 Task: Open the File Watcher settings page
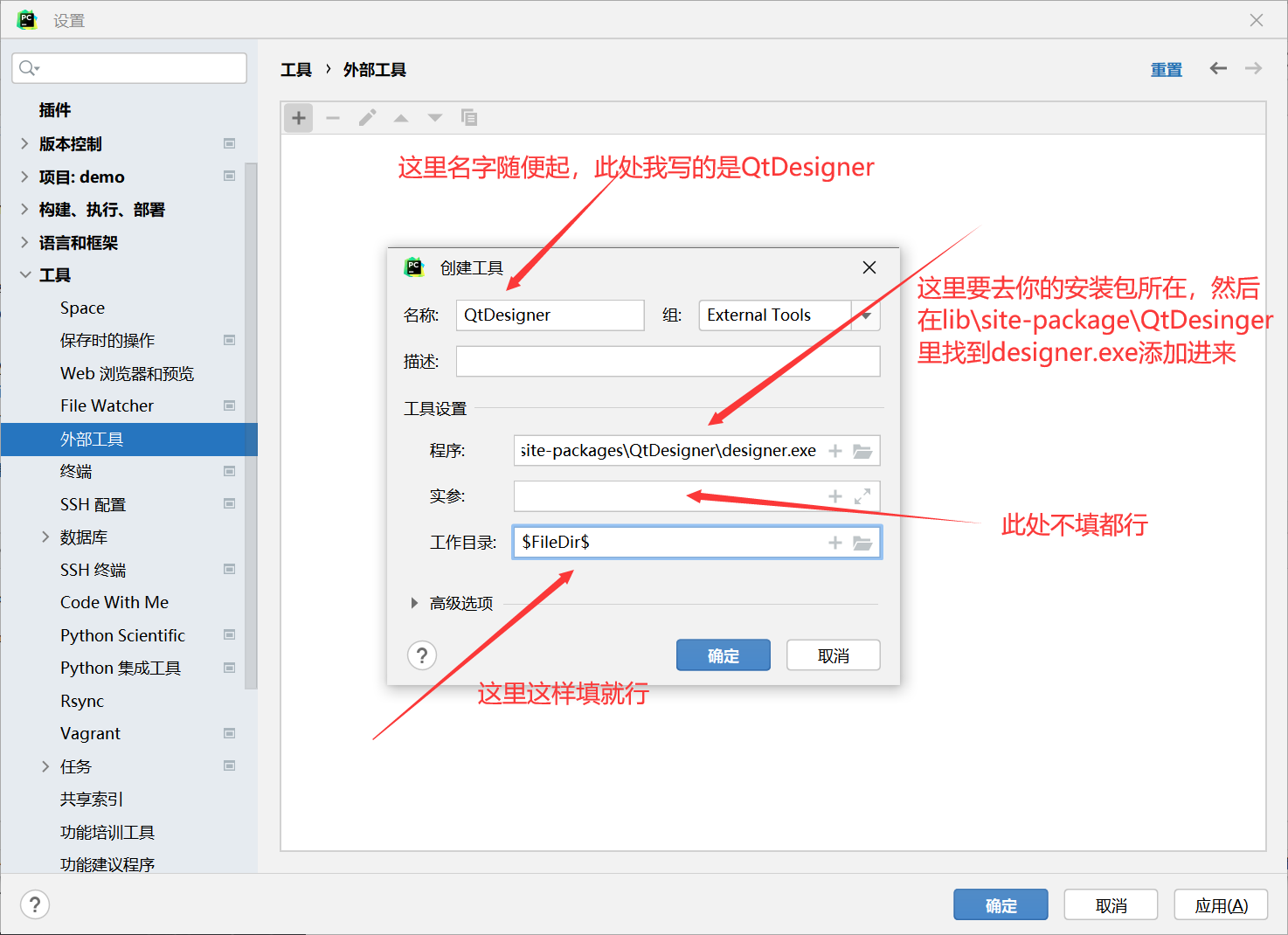[105, 405]
